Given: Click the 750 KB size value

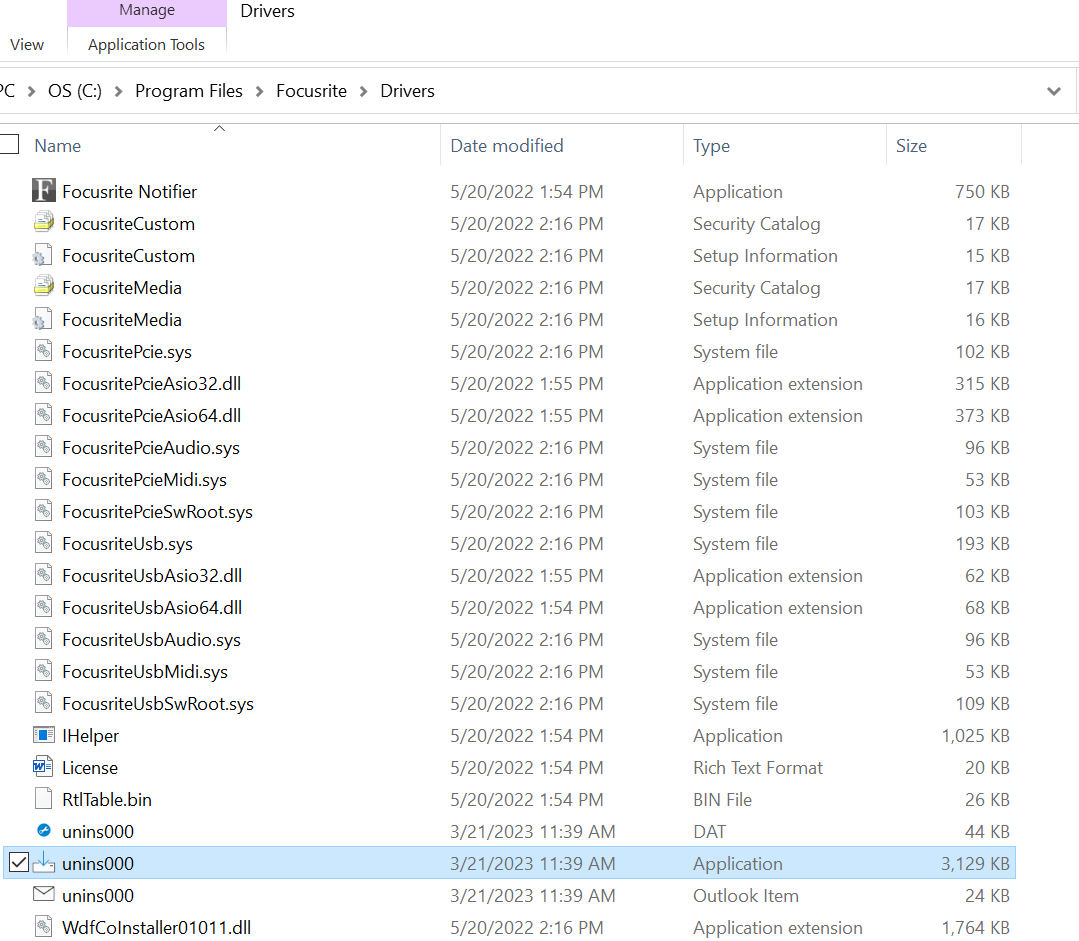Looking at the screenshot, I should point(982,191).
